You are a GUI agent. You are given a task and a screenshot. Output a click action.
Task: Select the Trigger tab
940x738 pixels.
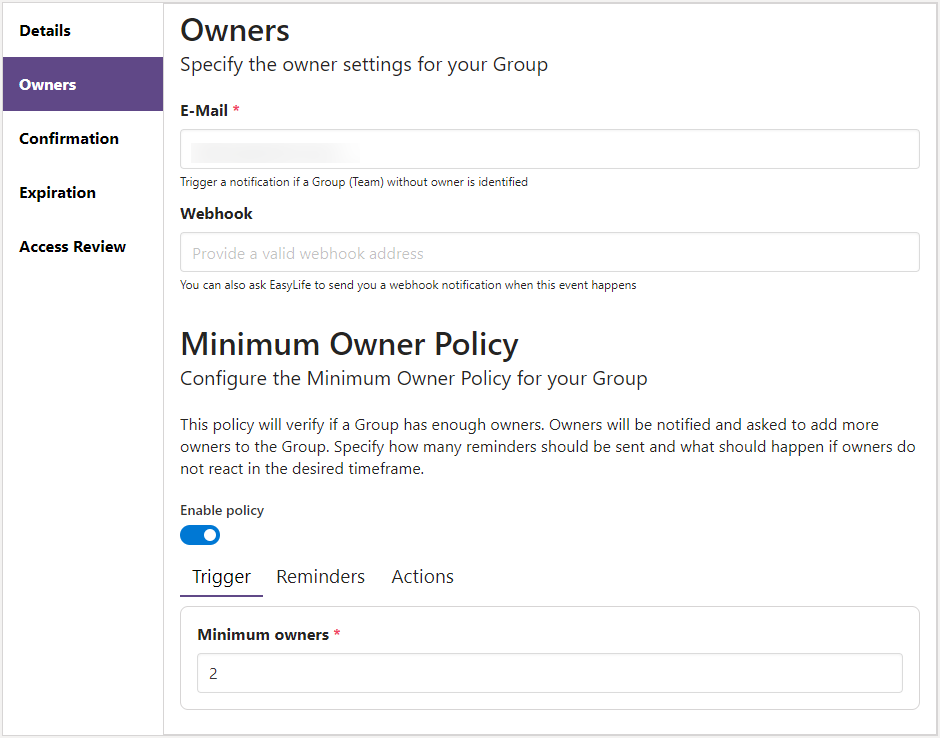(x=221, y=576)
